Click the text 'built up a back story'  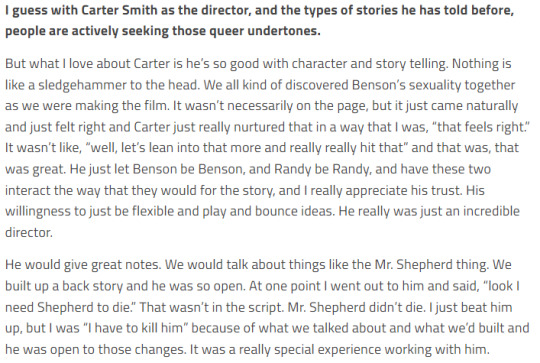(63, 286)
